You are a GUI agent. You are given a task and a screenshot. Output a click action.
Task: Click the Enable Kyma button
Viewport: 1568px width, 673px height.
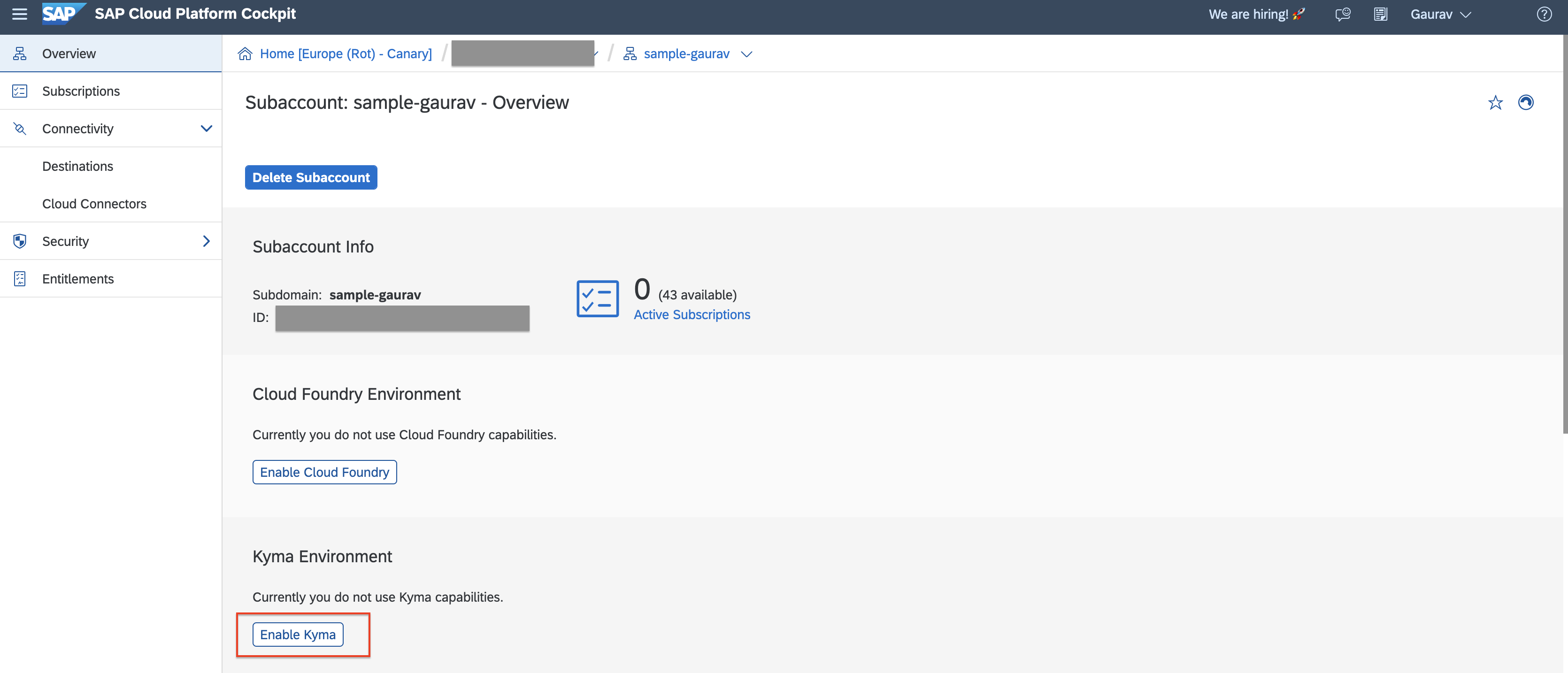[x=298, y=634]
